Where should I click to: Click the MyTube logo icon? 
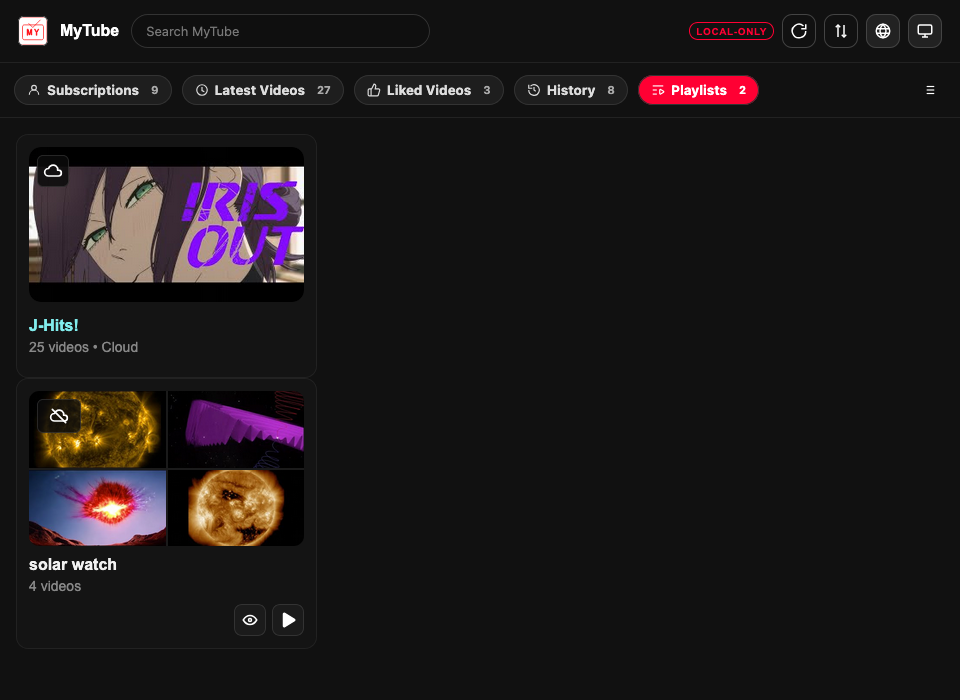pos(34,31)
